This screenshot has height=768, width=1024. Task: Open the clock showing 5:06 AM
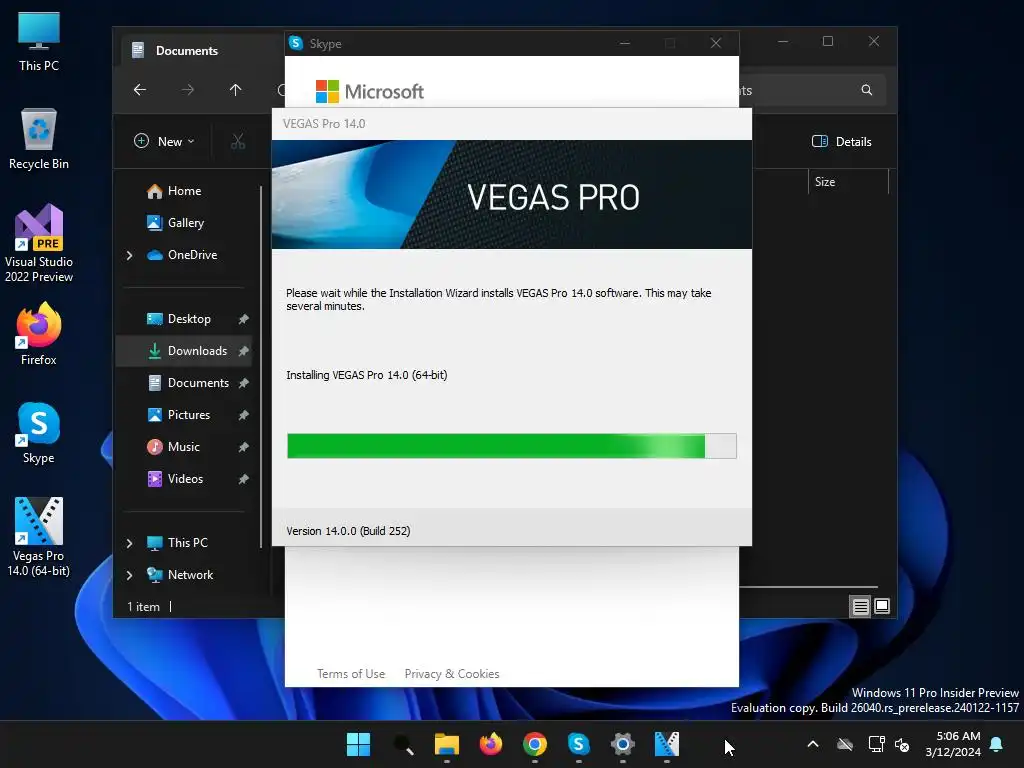(953, 744)
